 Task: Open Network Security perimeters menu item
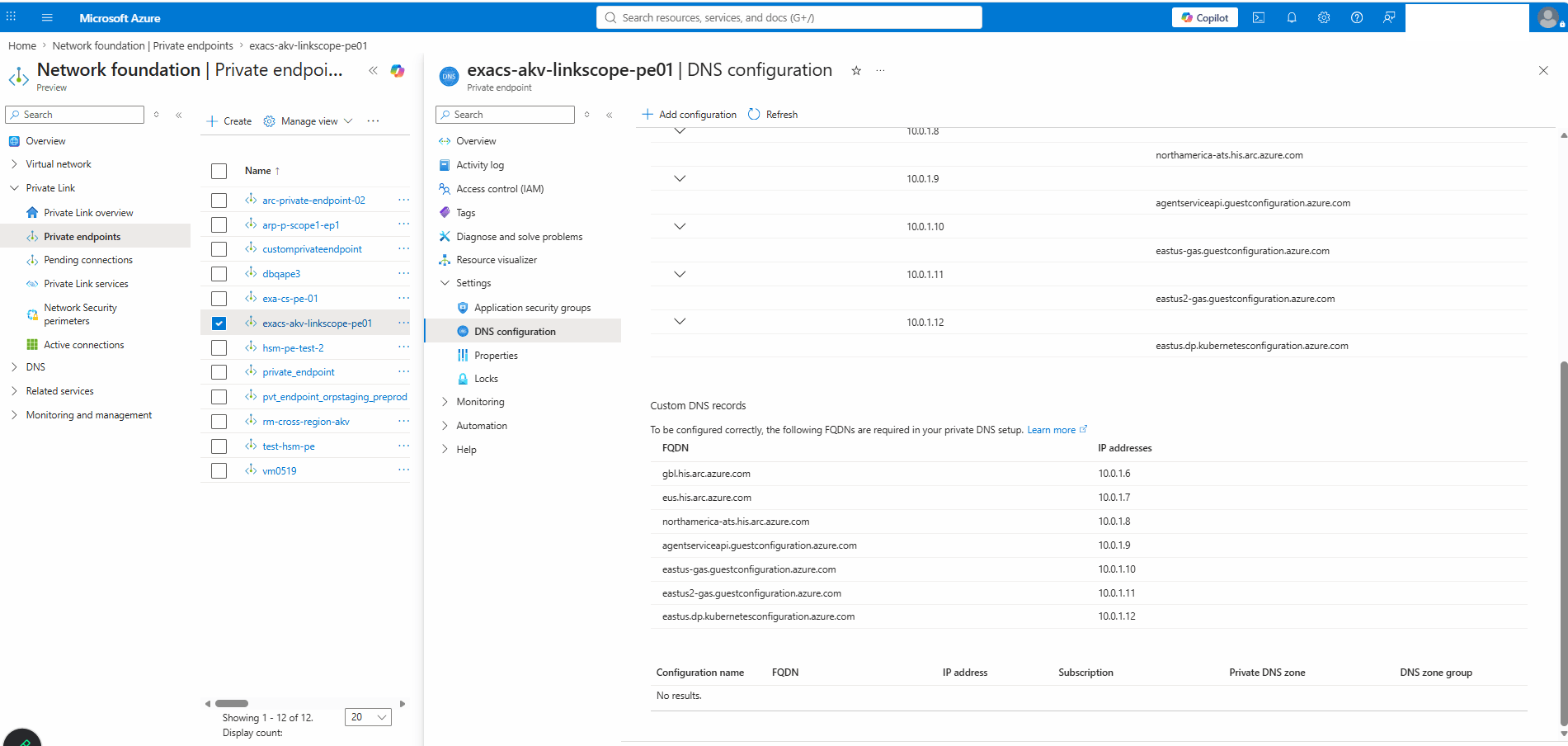80,314
